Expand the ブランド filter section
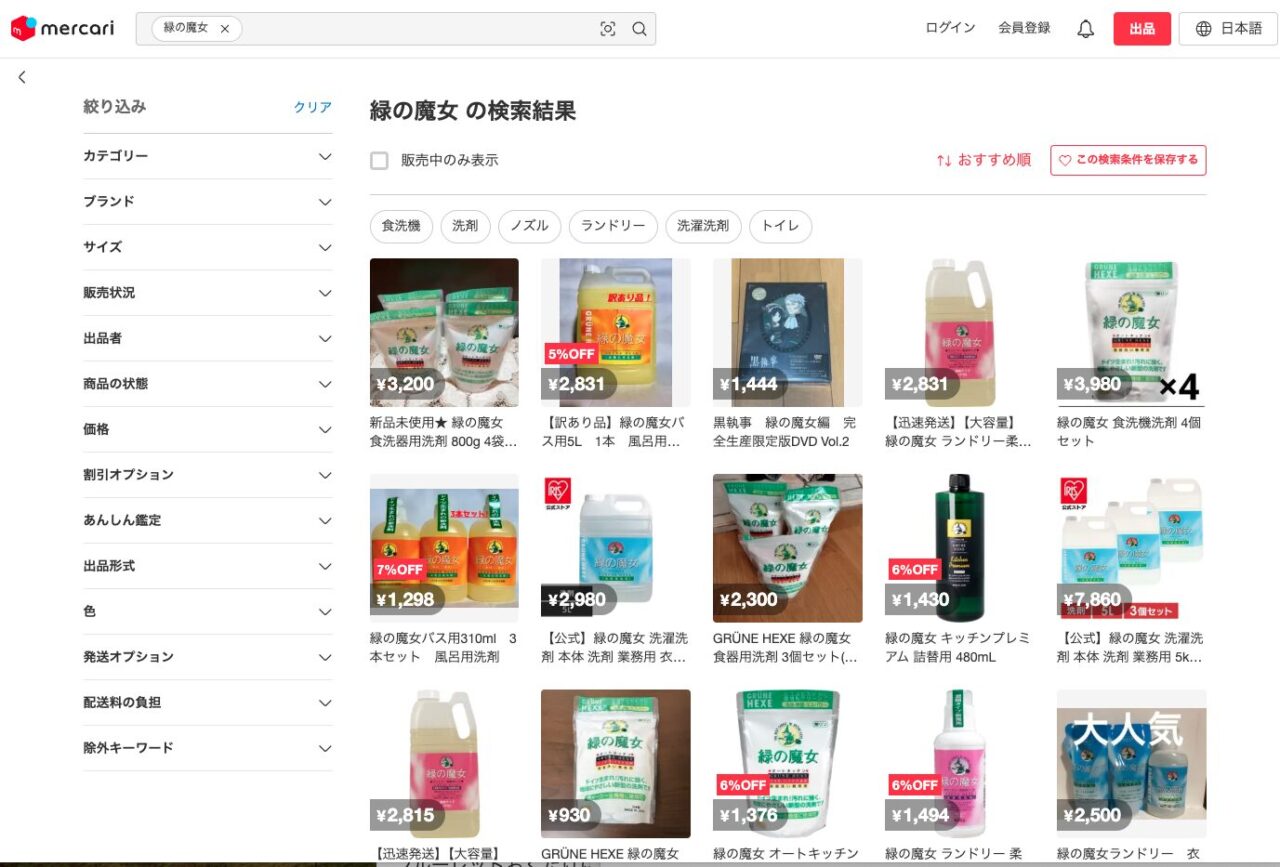 click(207, 202)
